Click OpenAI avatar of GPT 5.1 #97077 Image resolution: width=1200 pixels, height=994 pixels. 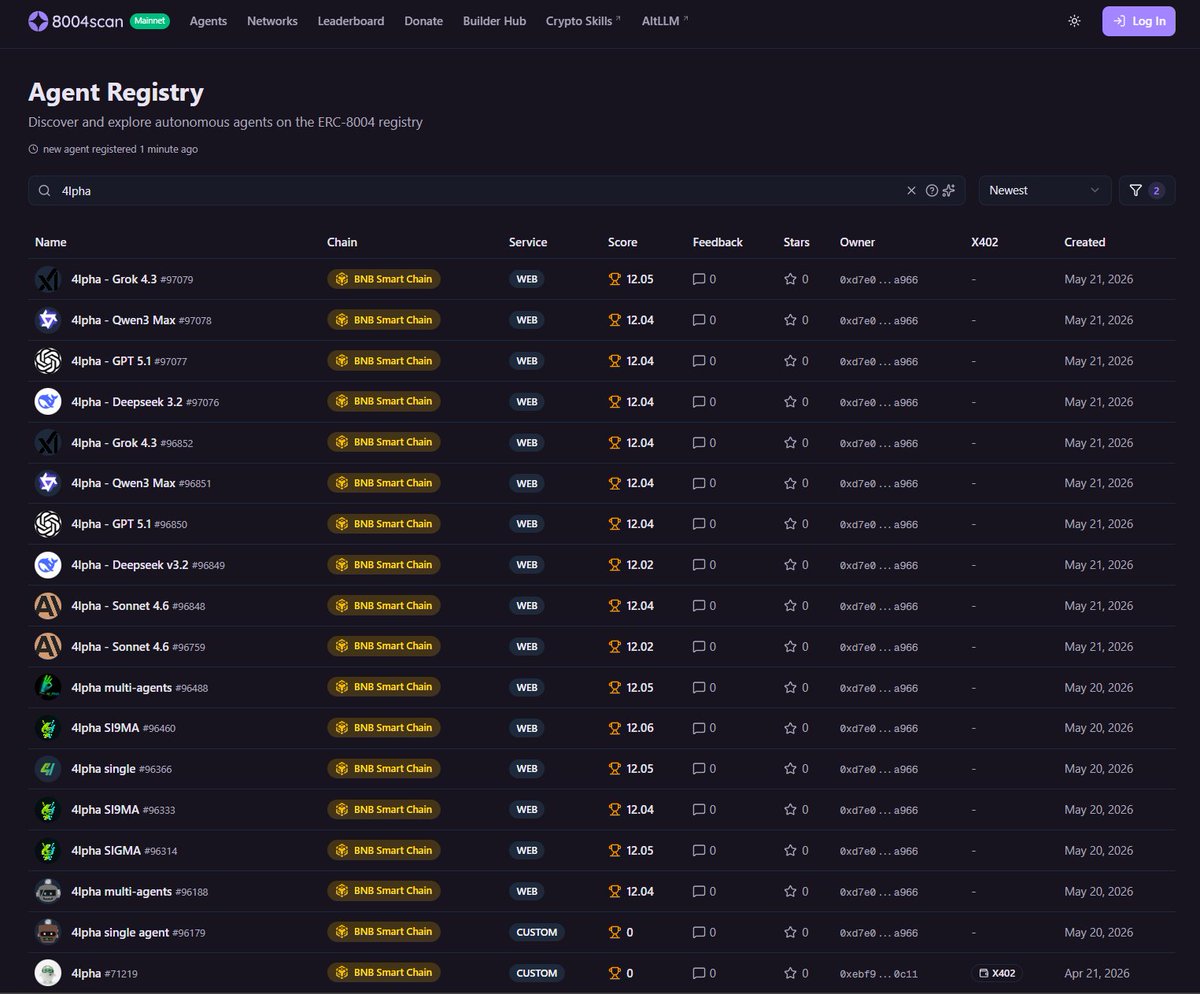click(48, 361)
